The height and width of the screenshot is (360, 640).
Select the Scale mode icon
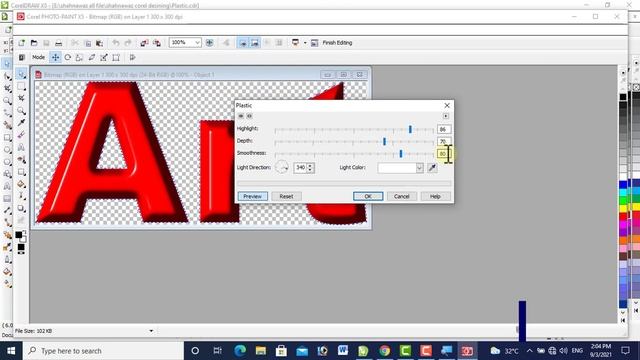(80, 58)
